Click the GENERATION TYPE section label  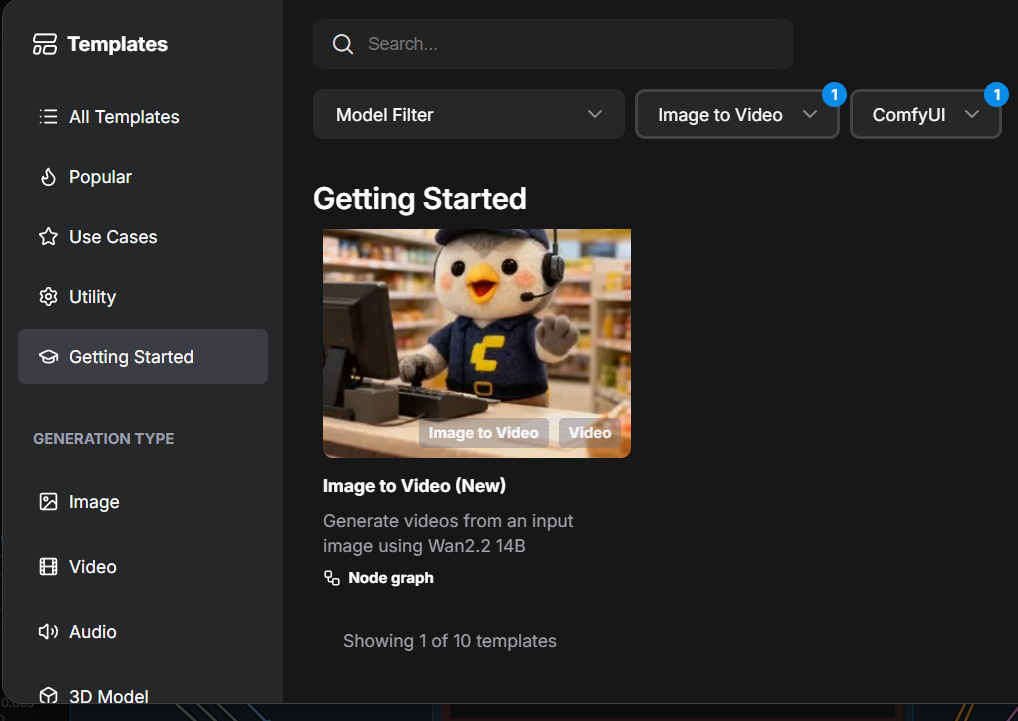[x=104, y=439]
